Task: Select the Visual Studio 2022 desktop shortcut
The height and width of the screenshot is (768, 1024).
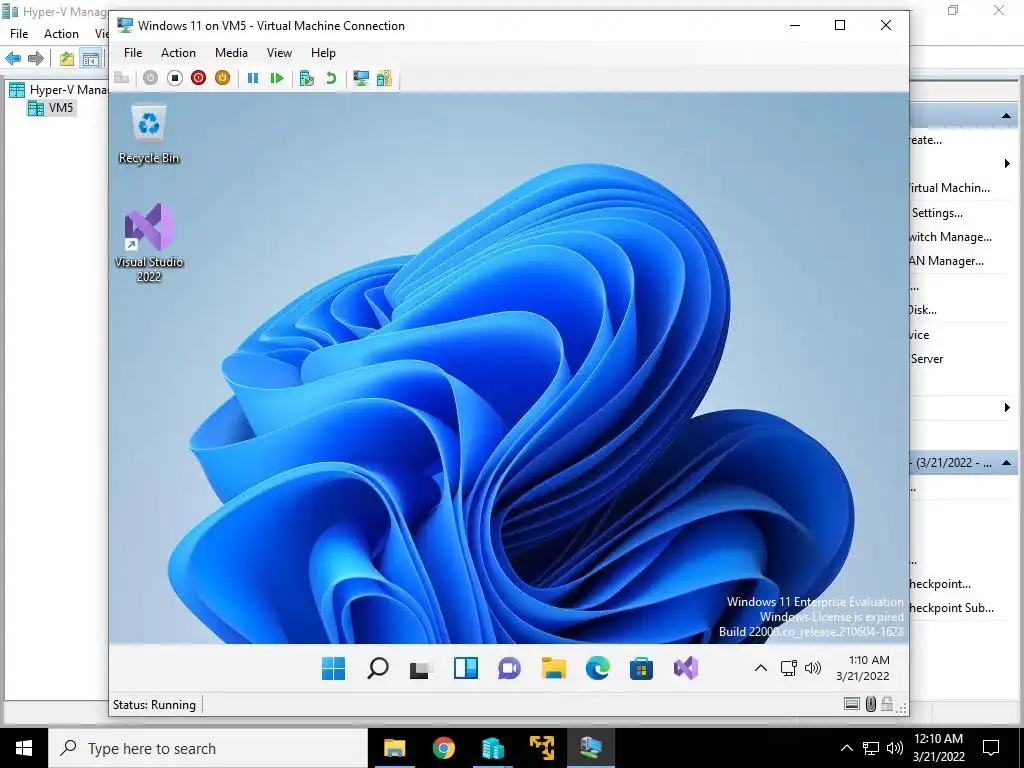Action: point(149,242)
